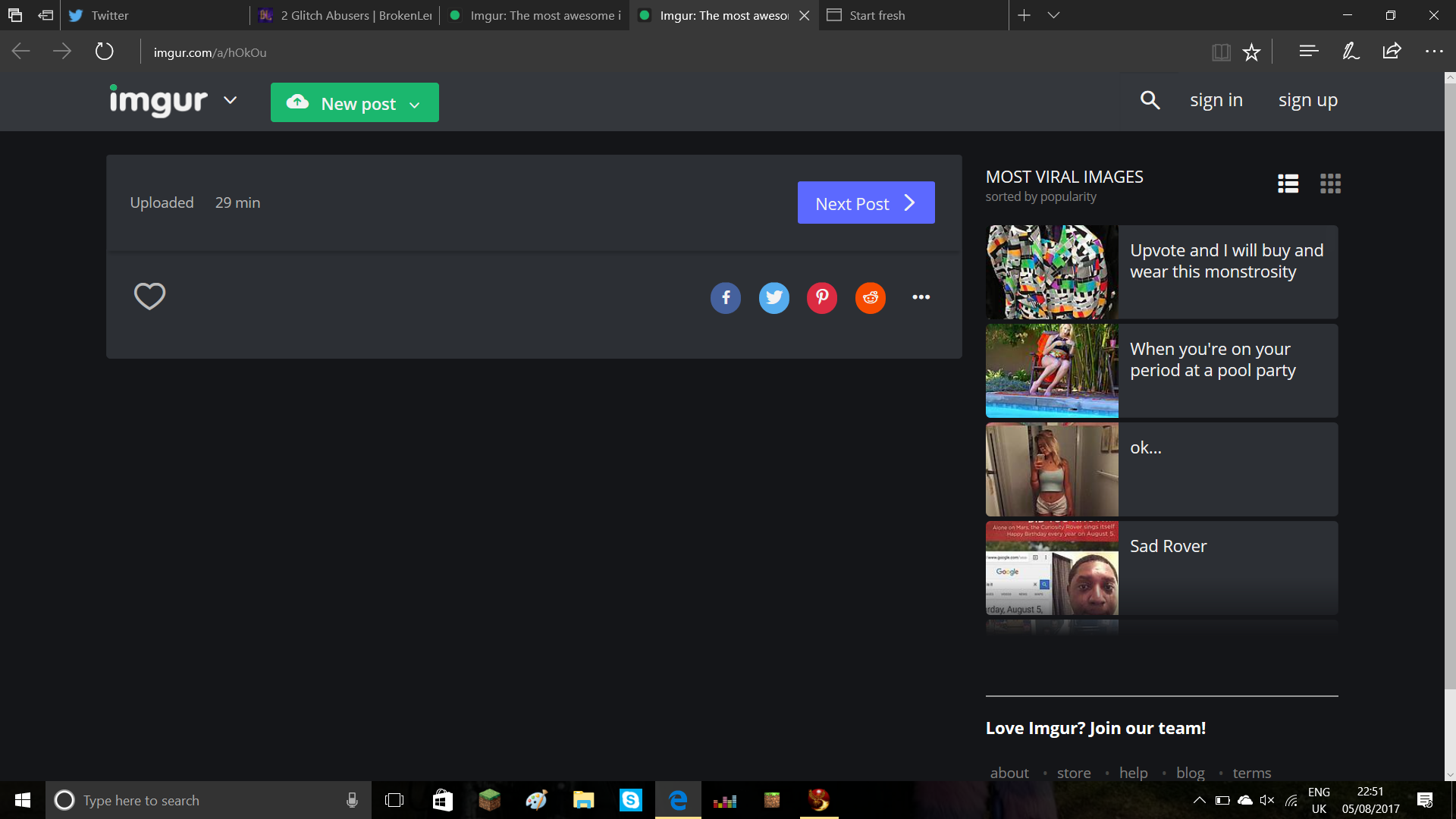1456x819 pixels.
Task: Open Edge reading view icon
Action: 1221,52
